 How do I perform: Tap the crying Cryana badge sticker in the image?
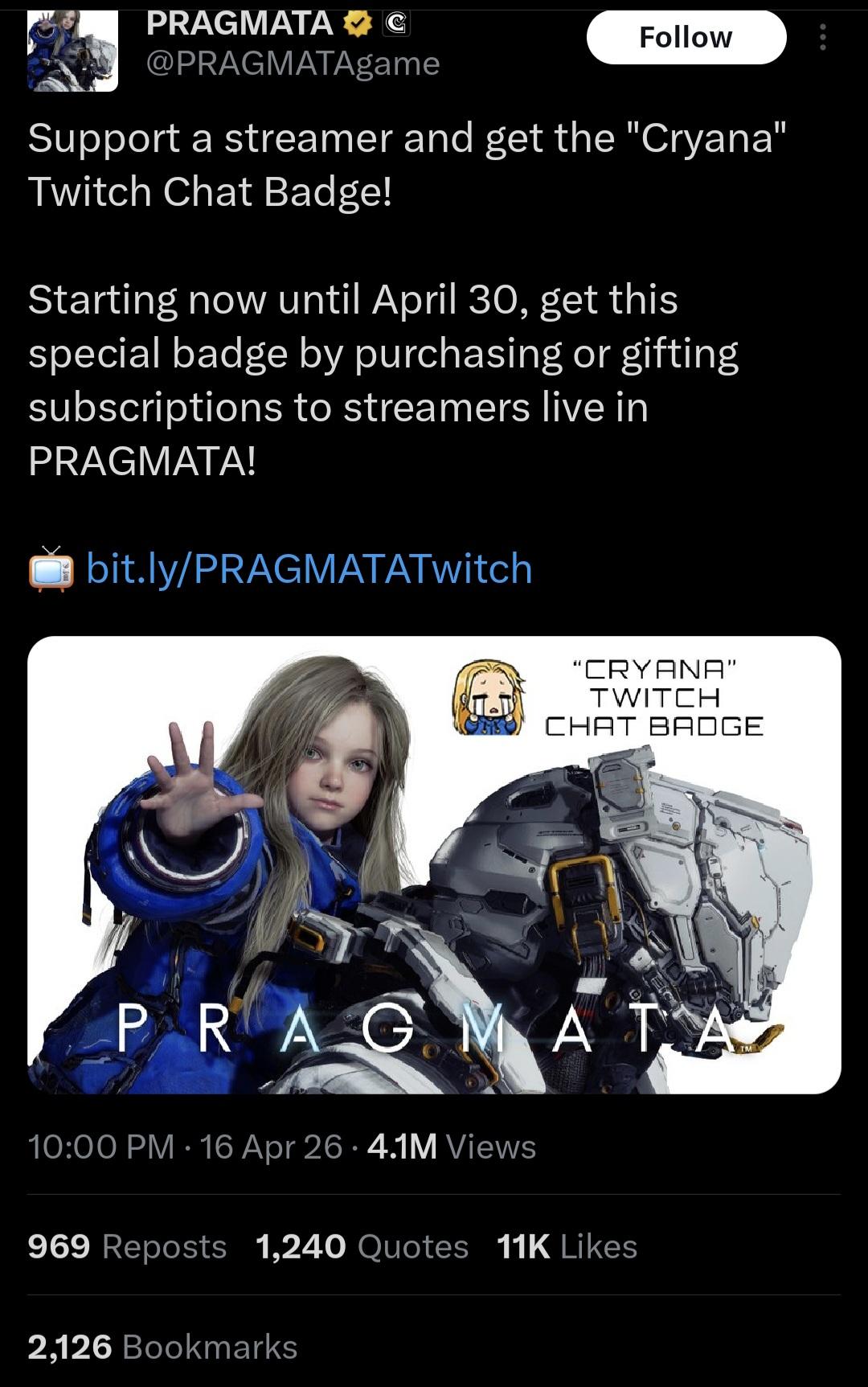tap(488, 697)
